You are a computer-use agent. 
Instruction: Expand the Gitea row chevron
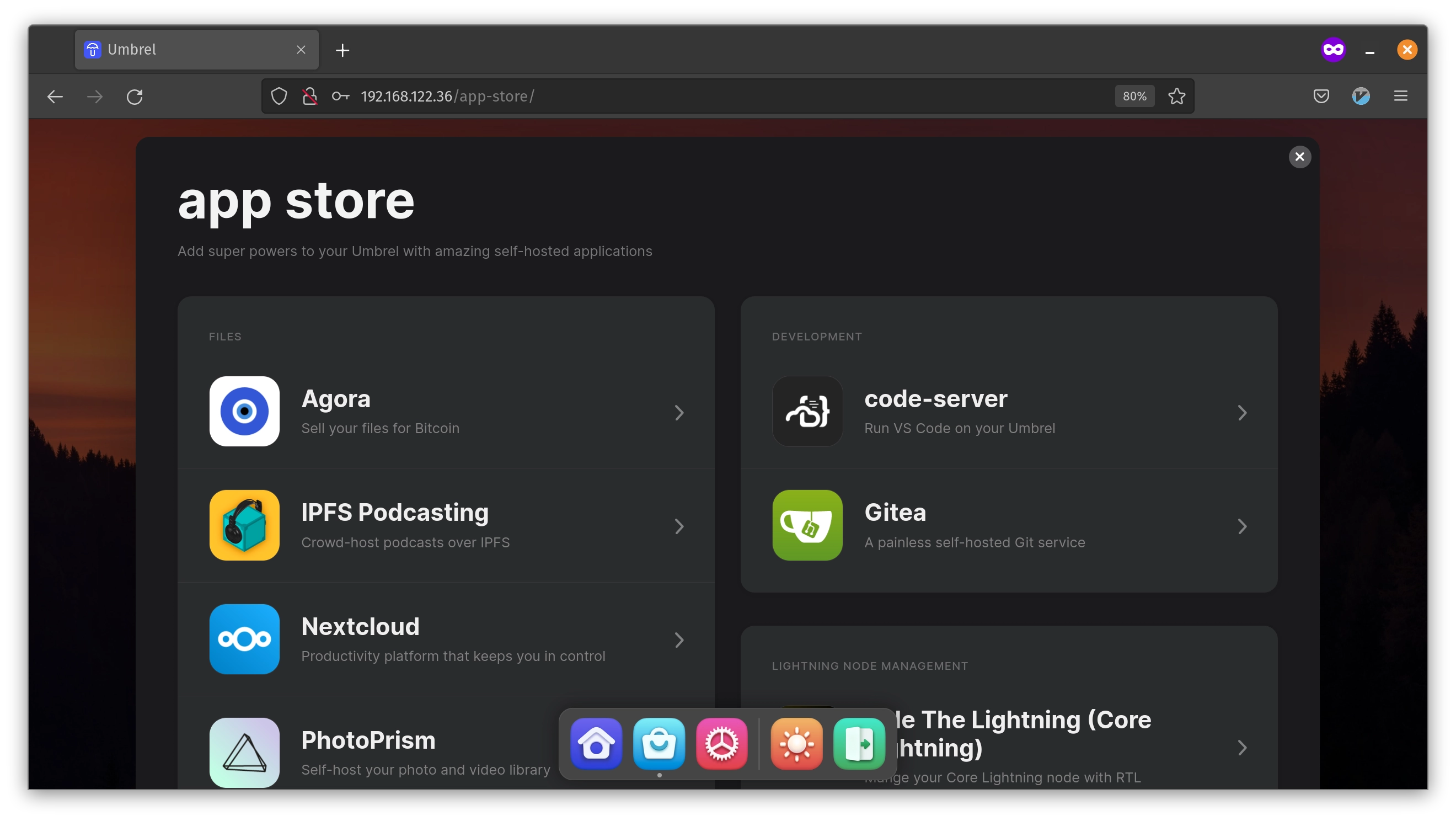(x=1243, y=527)
